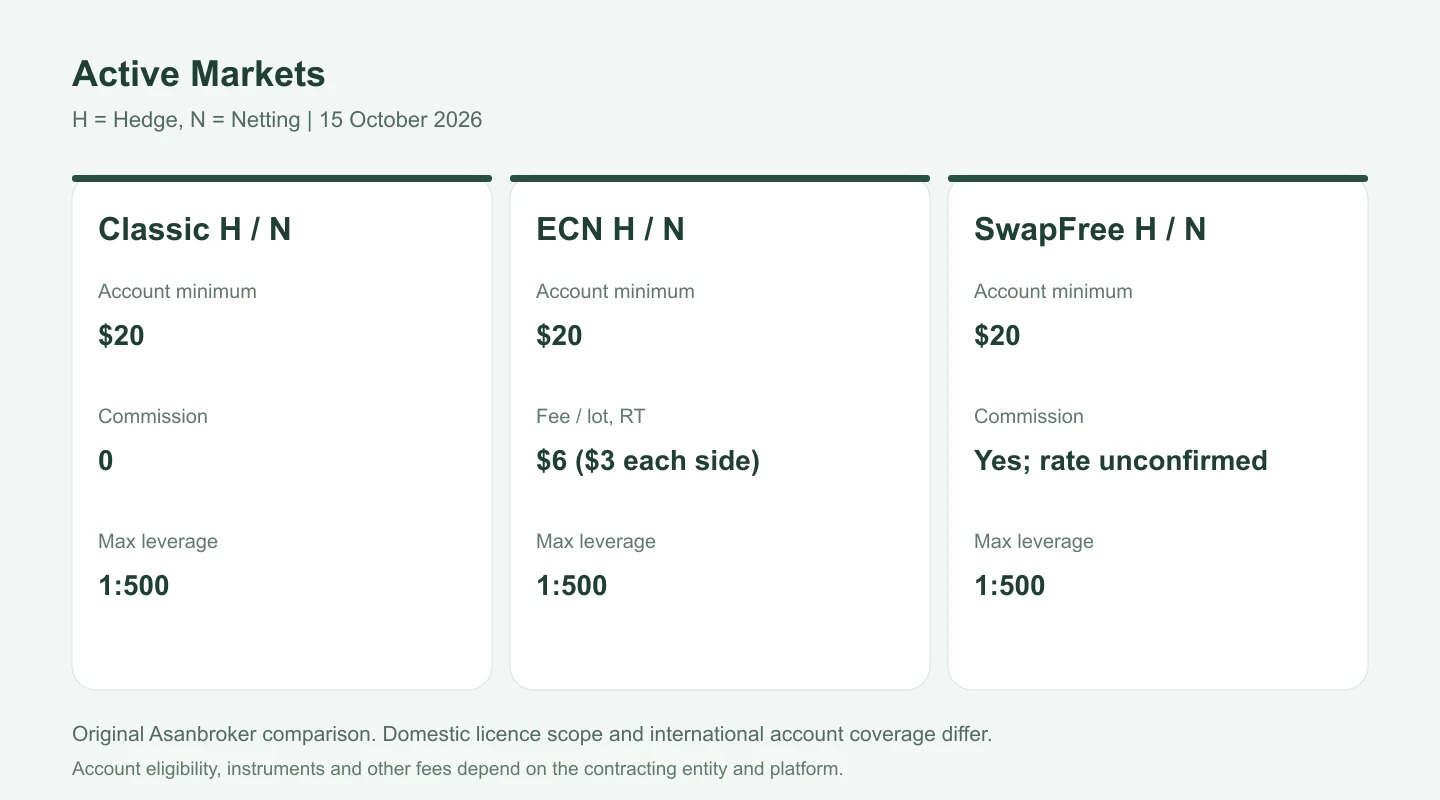Click the Max leverage label in ECN card

[596, 541]
